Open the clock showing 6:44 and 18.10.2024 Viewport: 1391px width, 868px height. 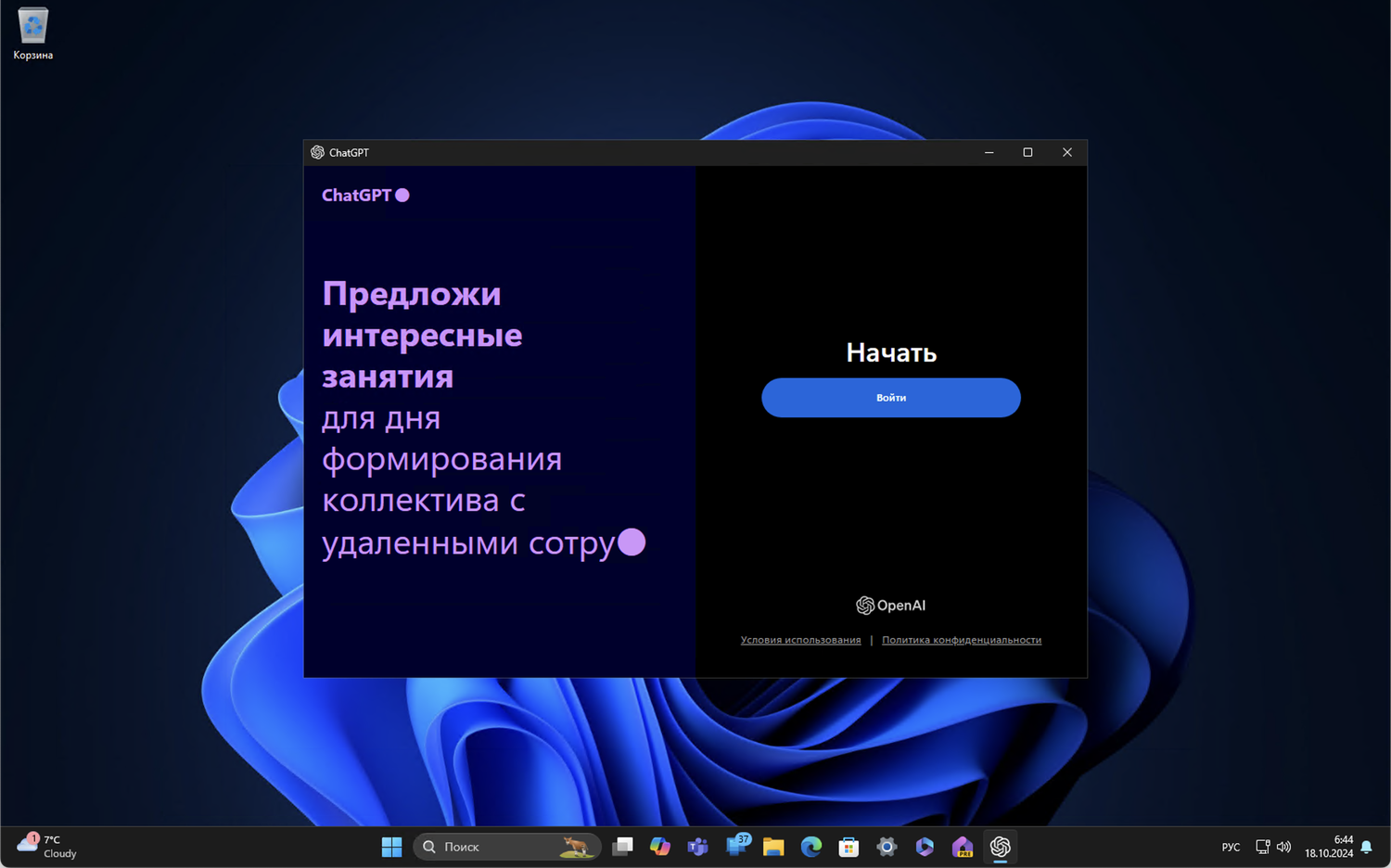pos(1329,847)
